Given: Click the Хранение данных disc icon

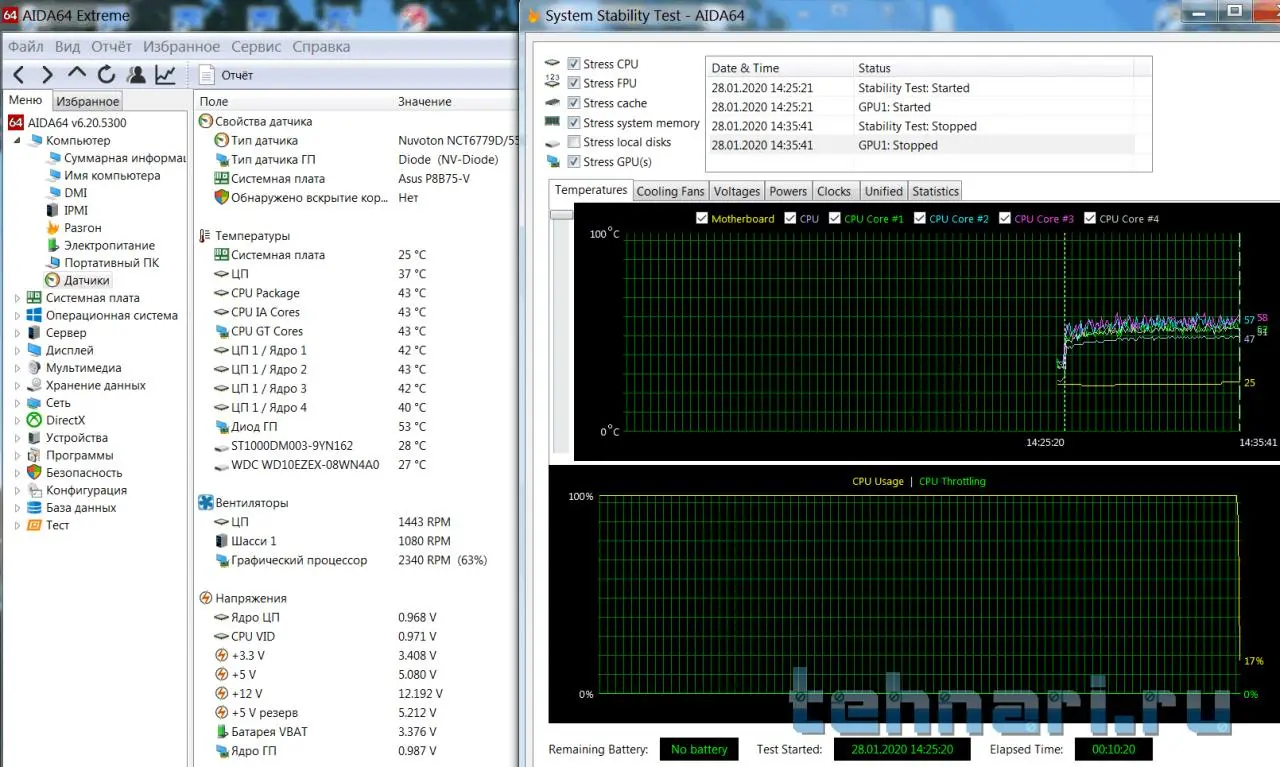Looking at the screenshot, I should click(35, 385).
